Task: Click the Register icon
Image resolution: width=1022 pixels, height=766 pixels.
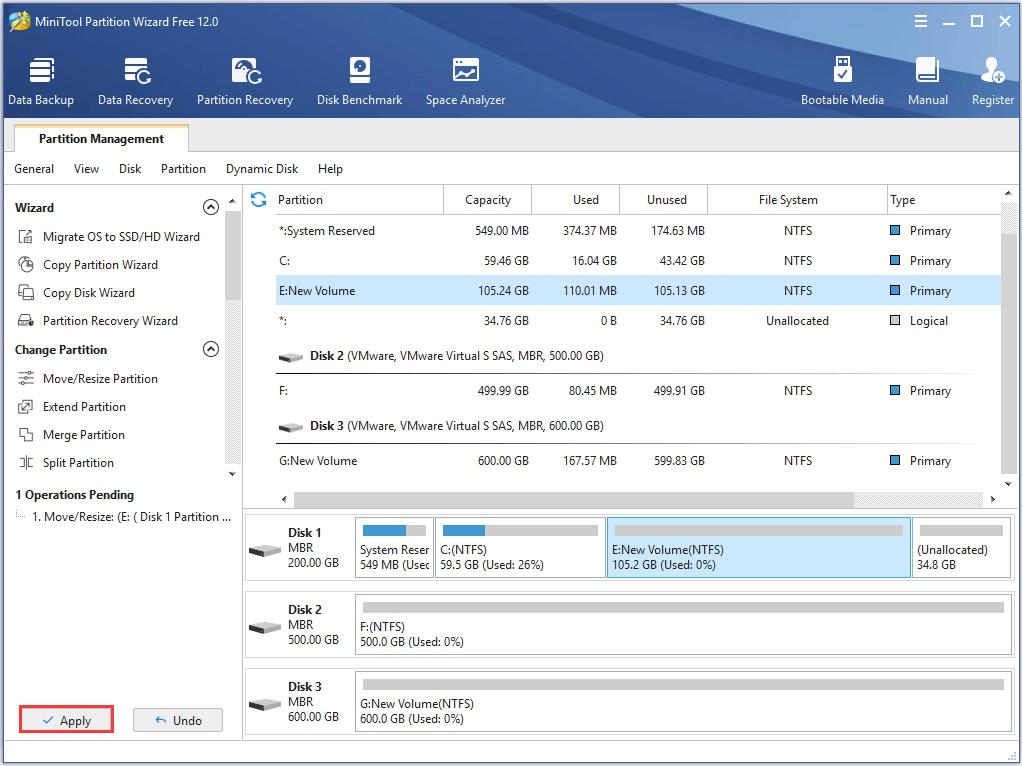Action: pyautogui.click(x=993, y=81)
